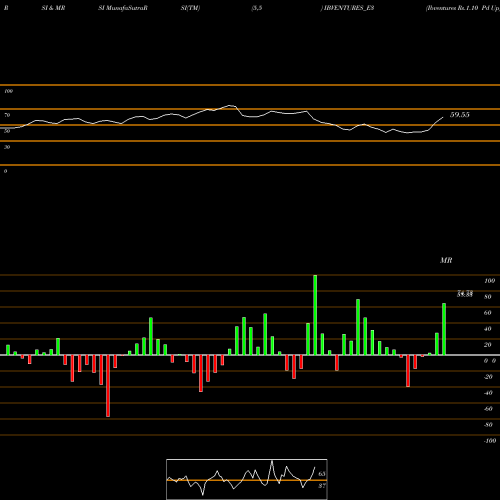Click the '(5,5' parameter text
The image size is (500, 500).
click(x=257, y=8)
